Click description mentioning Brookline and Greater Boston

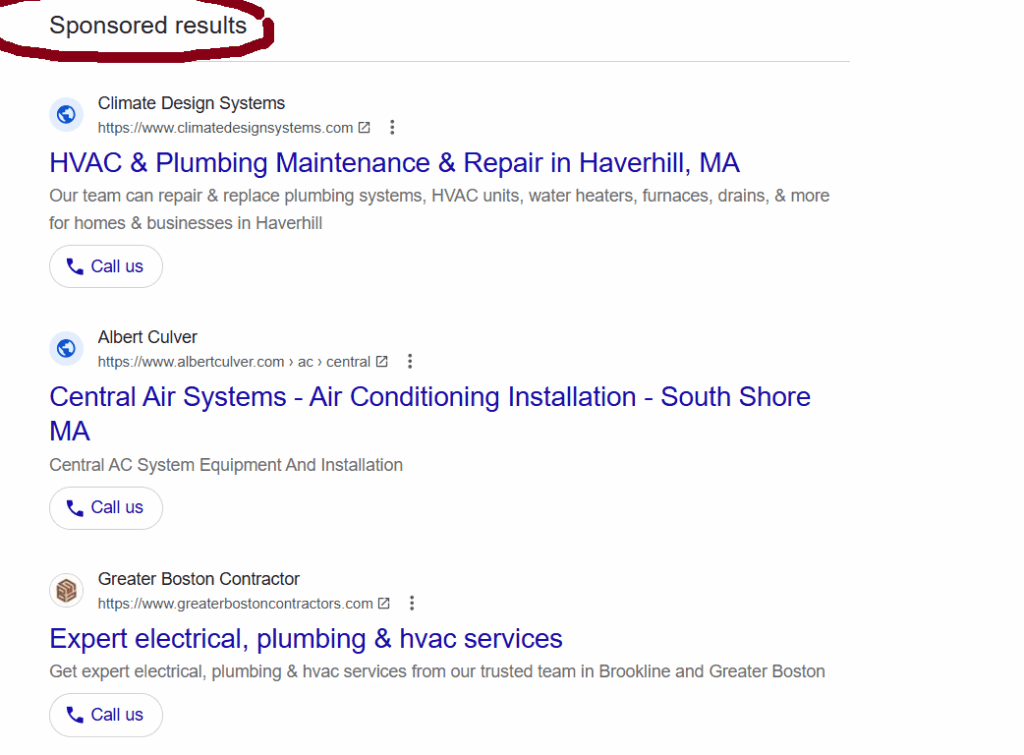pos(437,671)
